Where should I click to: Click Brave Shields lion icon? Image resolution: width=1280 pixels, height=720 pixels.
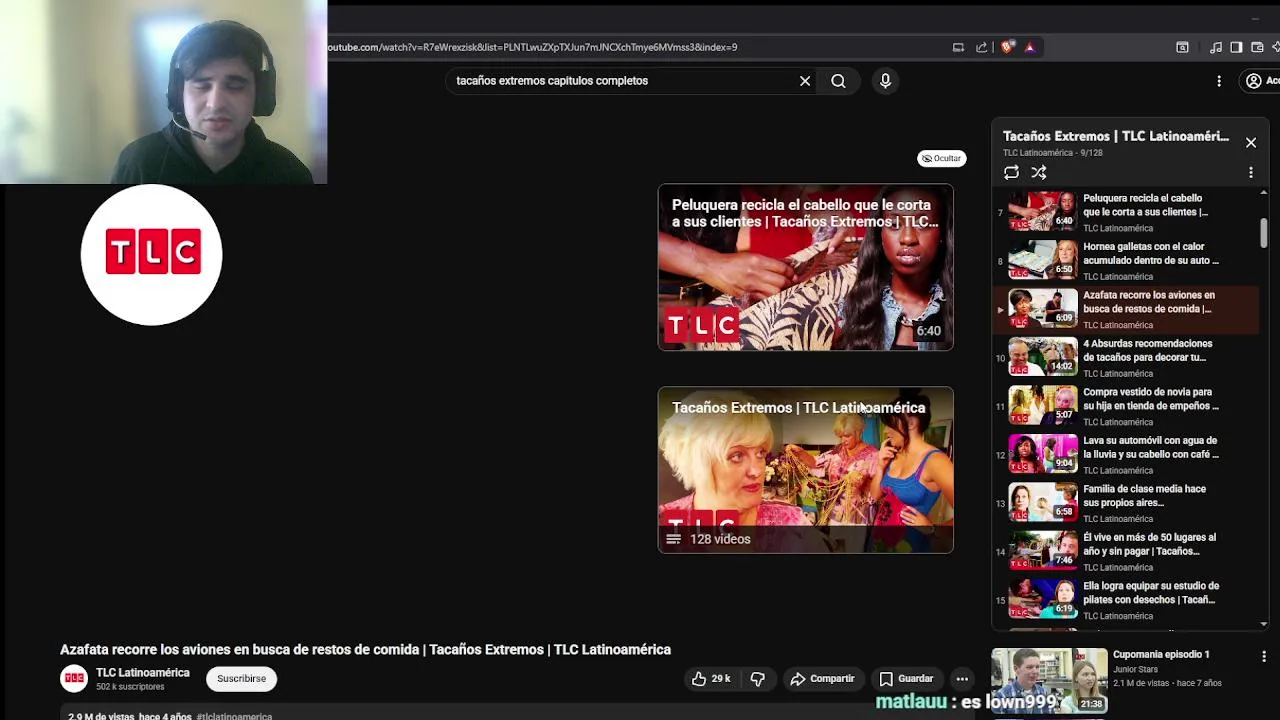pyautogui.click(x=1008, y=47)
